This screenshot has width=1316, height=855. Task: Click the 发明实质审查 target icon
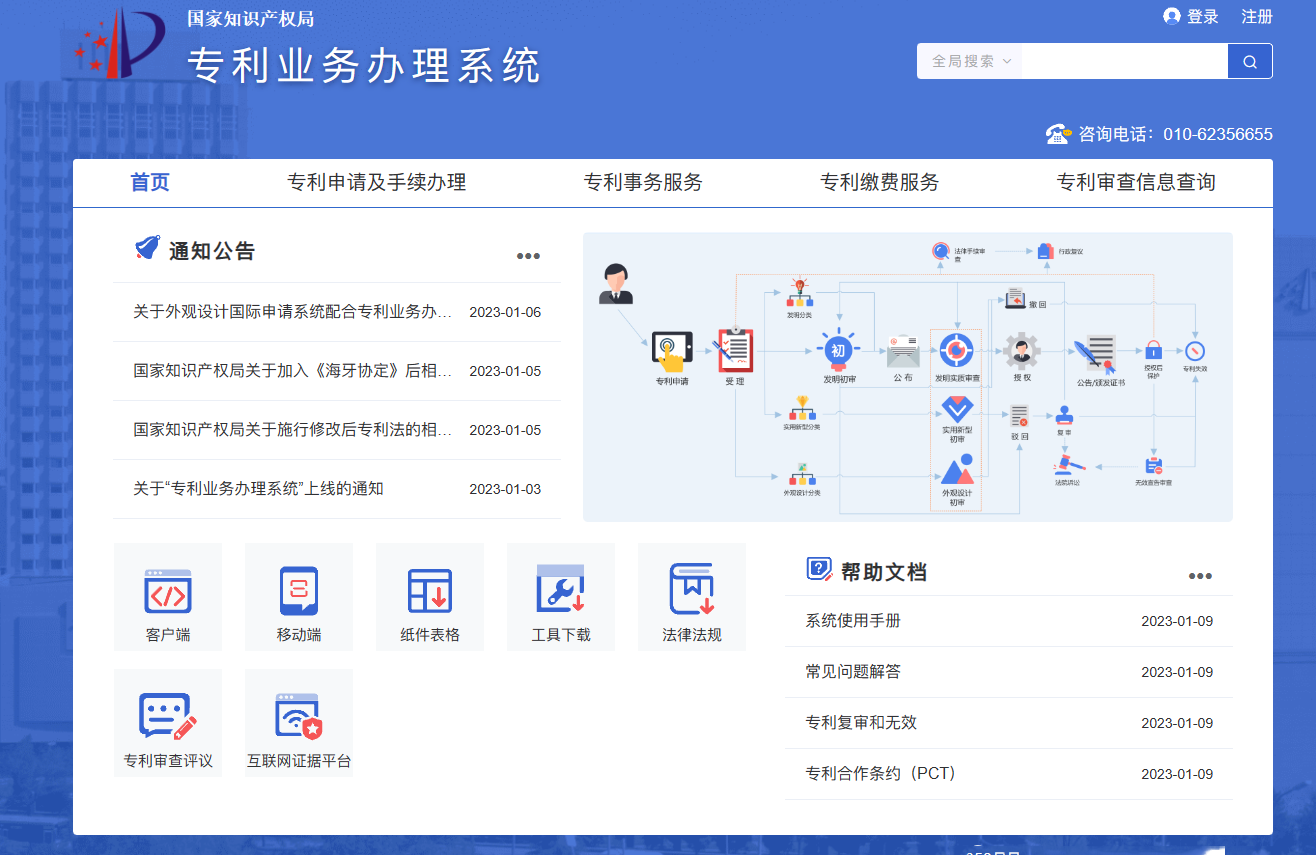(957, 350)
